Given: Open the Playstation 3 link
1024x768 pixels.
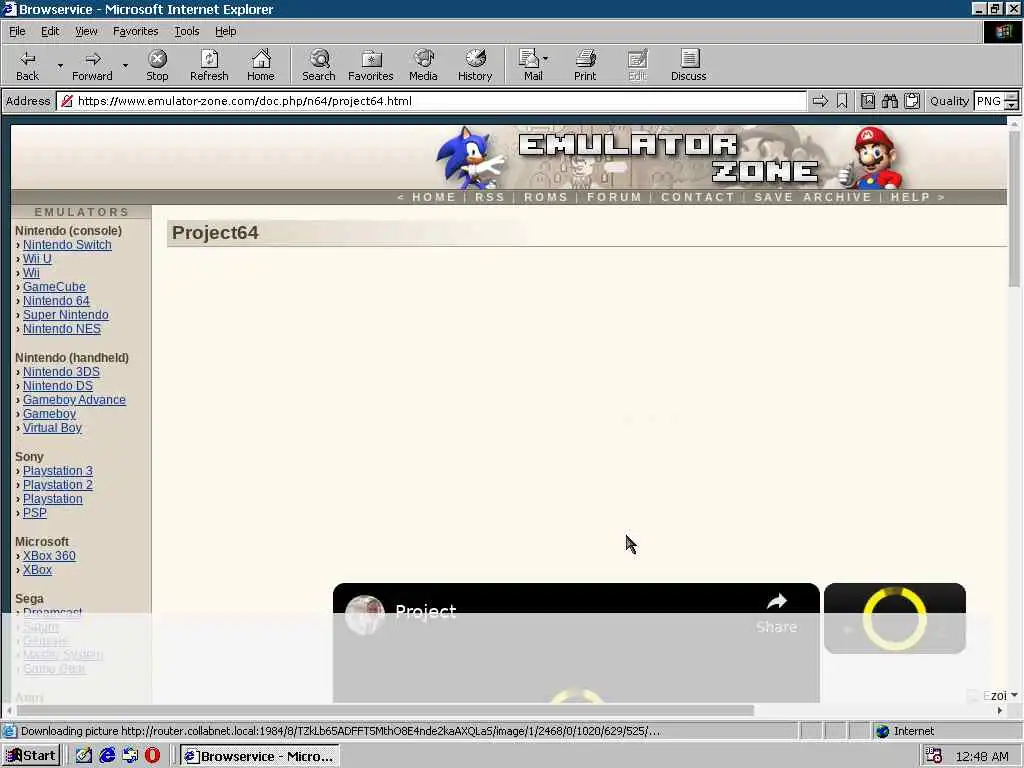Looking at the screenshot, I should point(58,471).
